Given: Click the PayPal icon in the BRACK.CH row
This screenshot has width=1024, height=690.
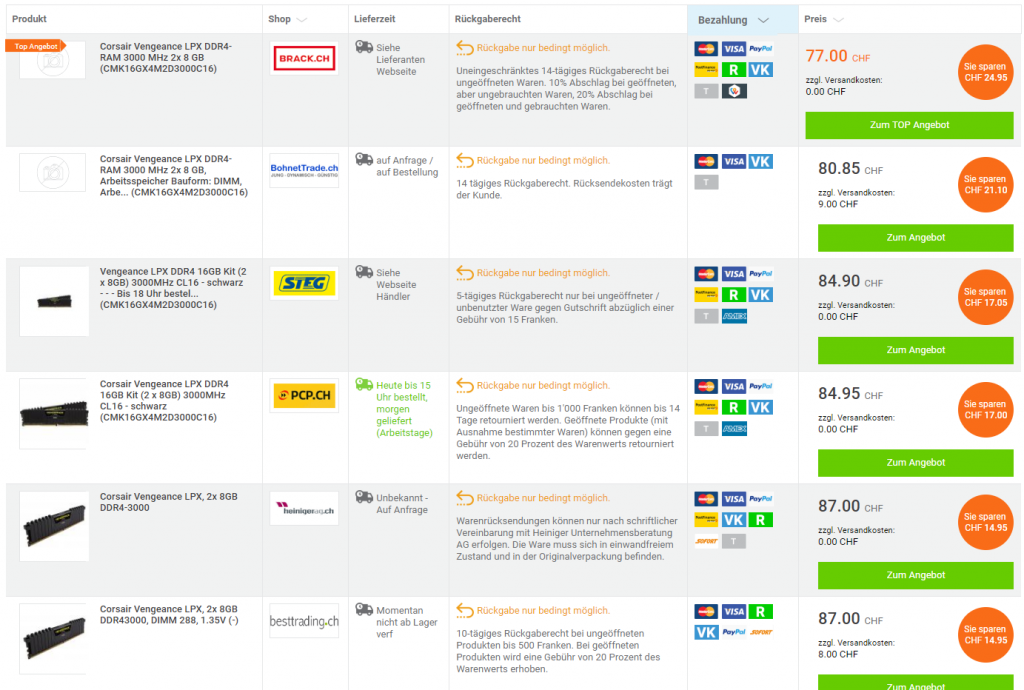Looking at the screenshot, I should coord(760,48).
